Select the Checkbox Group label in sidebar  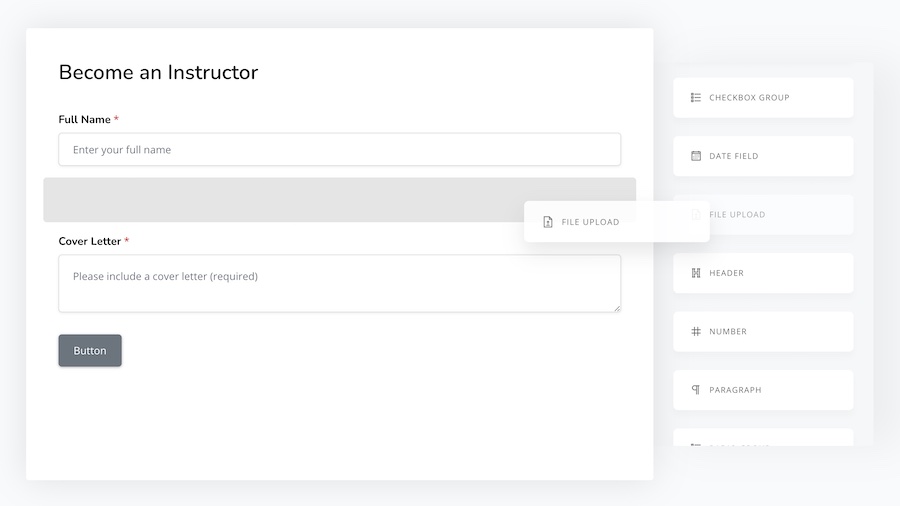coord(749,98)
